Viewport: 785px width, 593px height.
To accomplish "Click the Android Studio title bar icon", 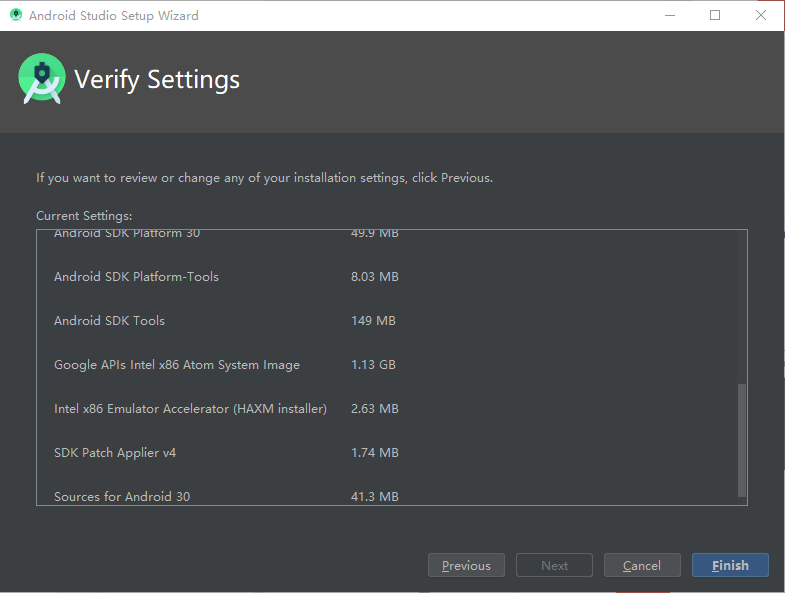I will click(16, 15).
